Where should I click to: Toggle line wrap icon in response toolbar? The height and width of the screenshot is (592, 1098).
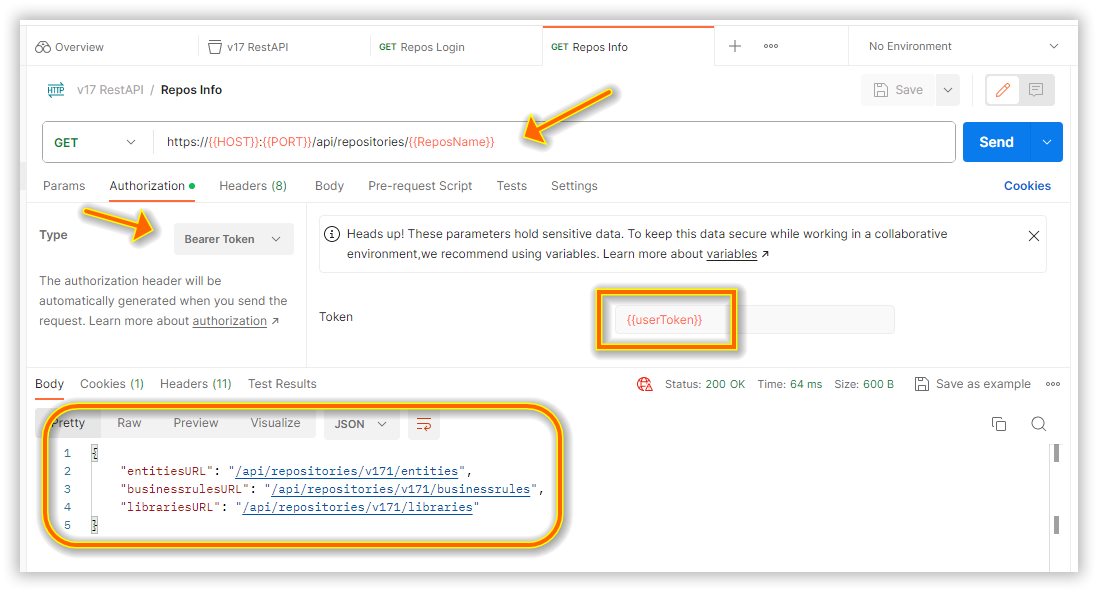424,424
